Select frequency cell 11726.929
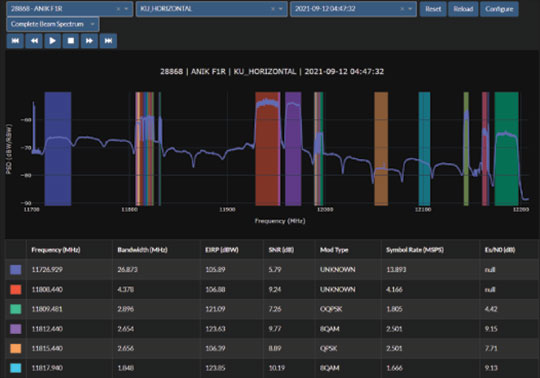Viewport: 540px width, 378px height. coord(47,270)
